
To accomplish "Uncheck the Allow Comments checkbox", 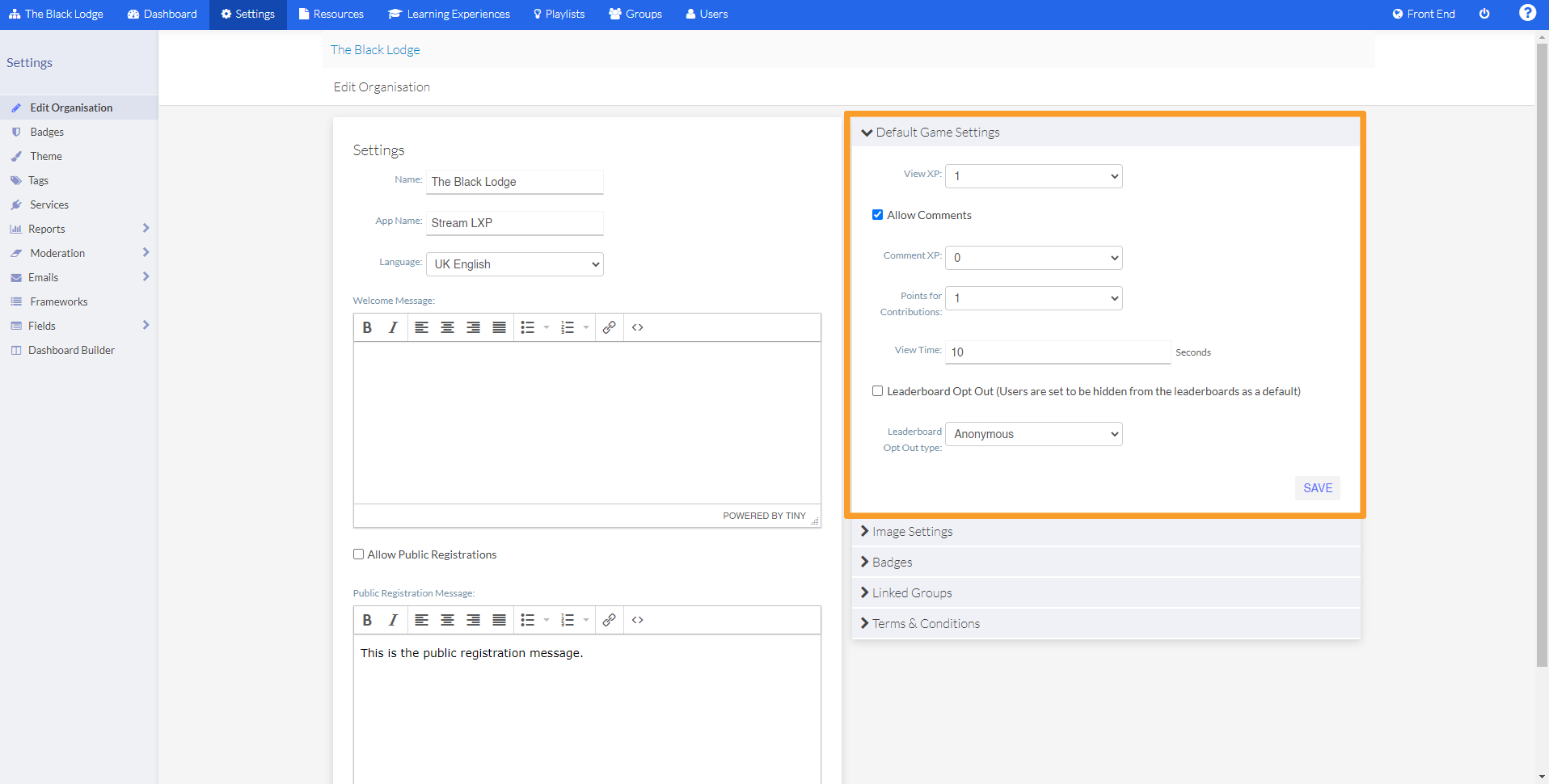I will (x=878, y=214).
